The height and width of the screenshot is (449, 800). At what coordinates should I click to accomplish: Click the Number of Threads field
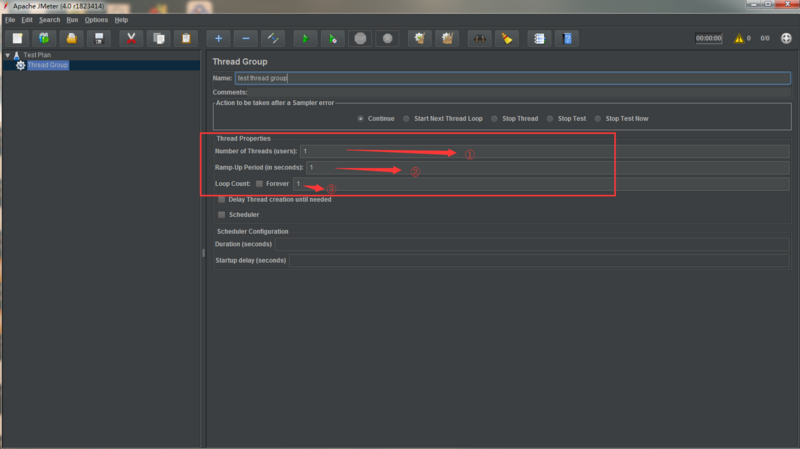545,151
